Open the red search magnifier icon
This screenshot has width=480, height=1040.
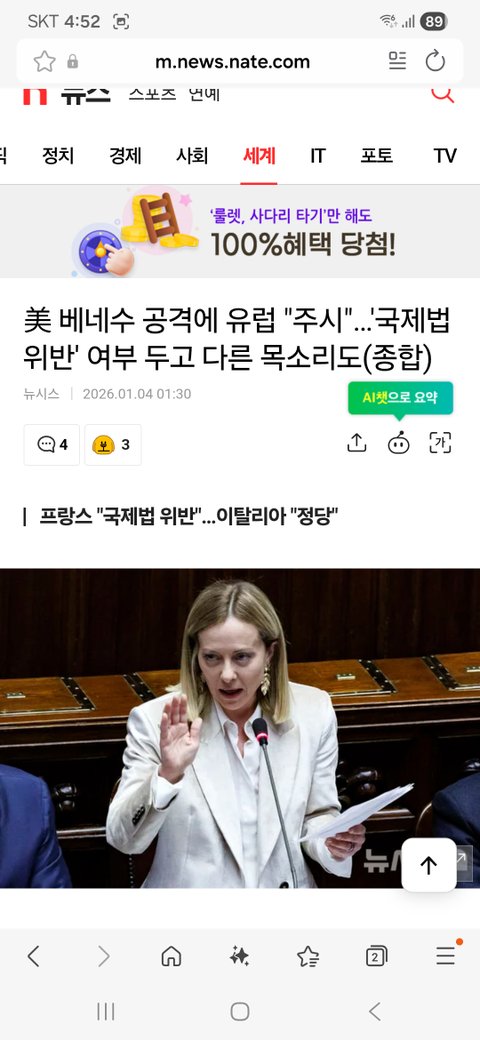(442, 95)
